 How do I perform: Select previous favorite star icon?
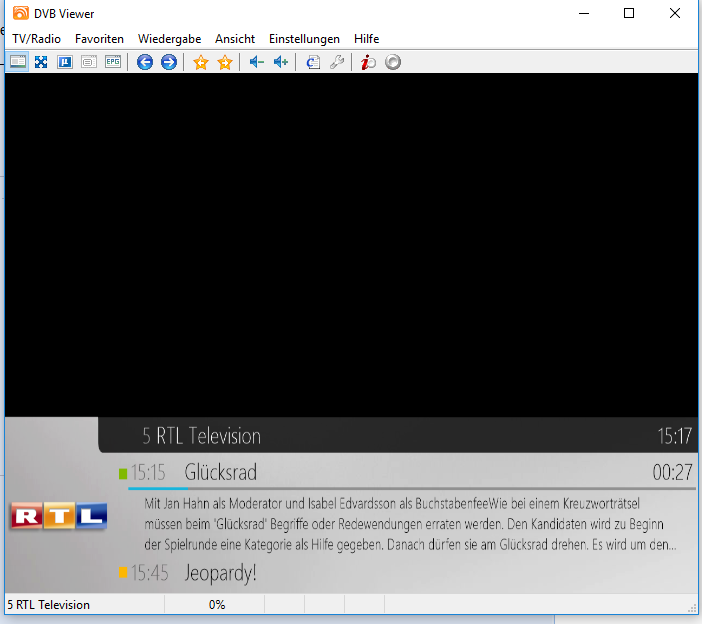tap(201, 62)
